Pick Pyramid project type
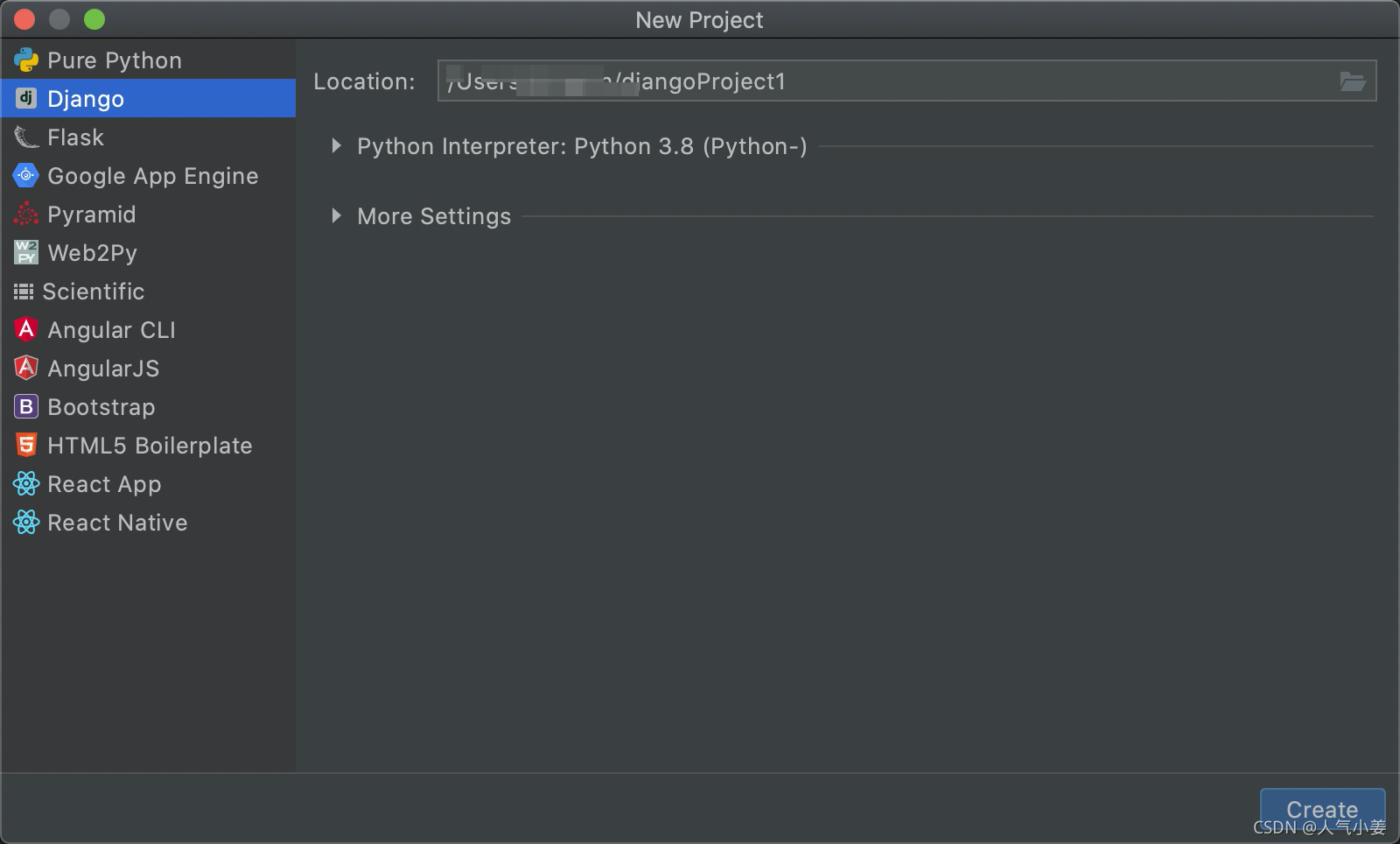This screenshot has width=1400, height=844. [x=148, y=215]
